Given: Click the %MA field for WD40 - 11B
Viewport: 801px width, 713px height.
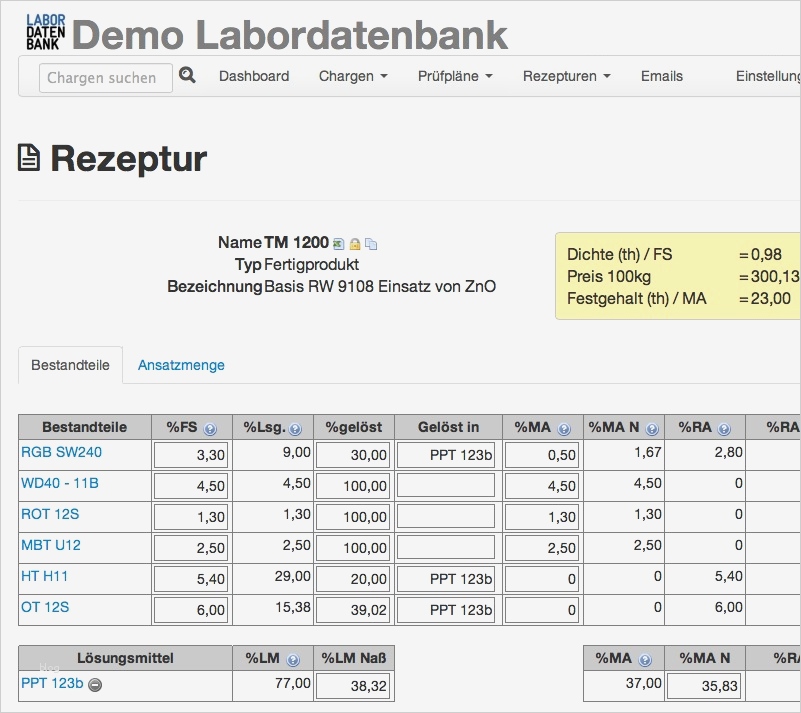Looking at the screenshot, I should (x=542, y=486).
